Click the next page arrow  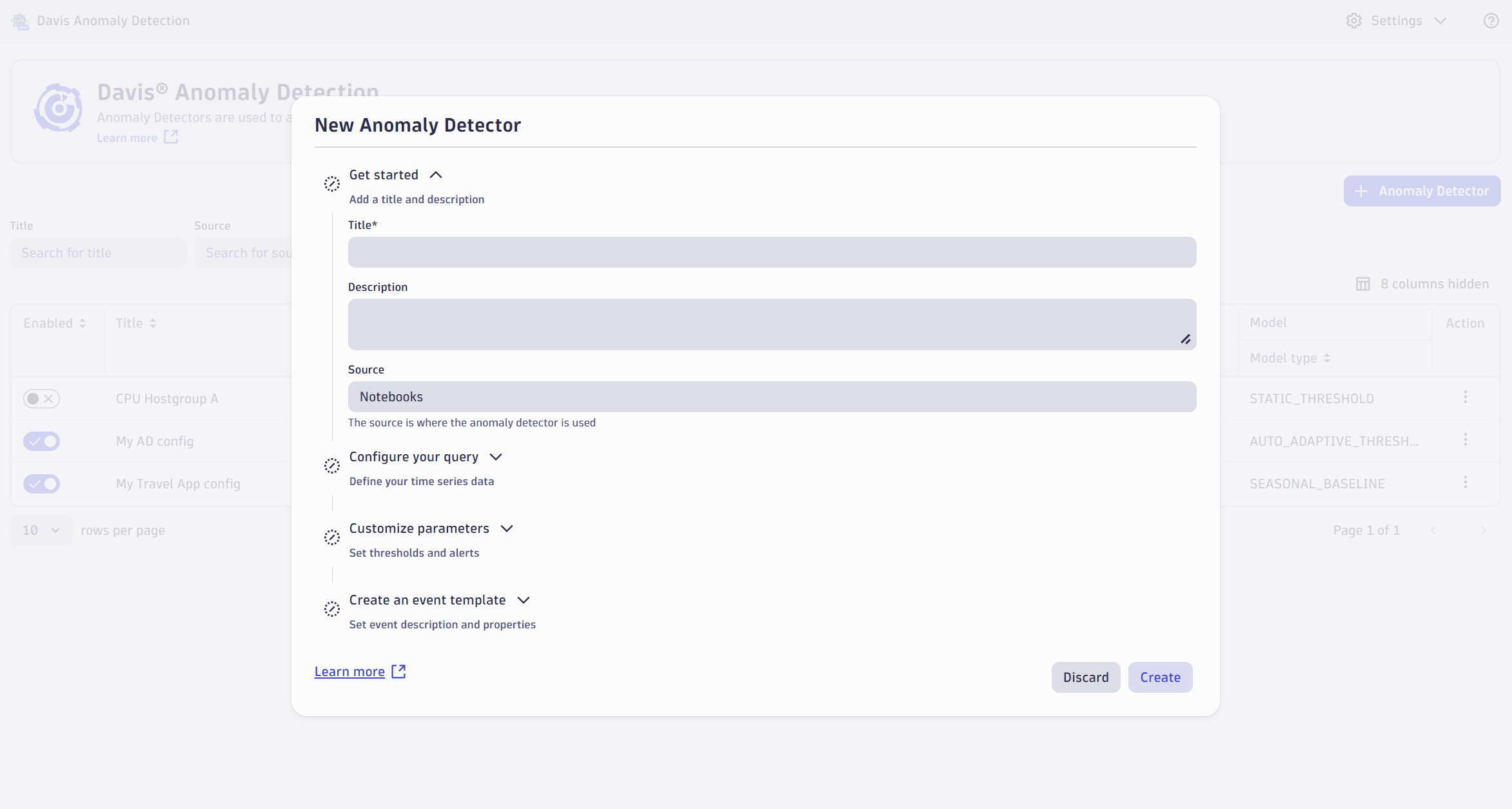coord(1484,530)
